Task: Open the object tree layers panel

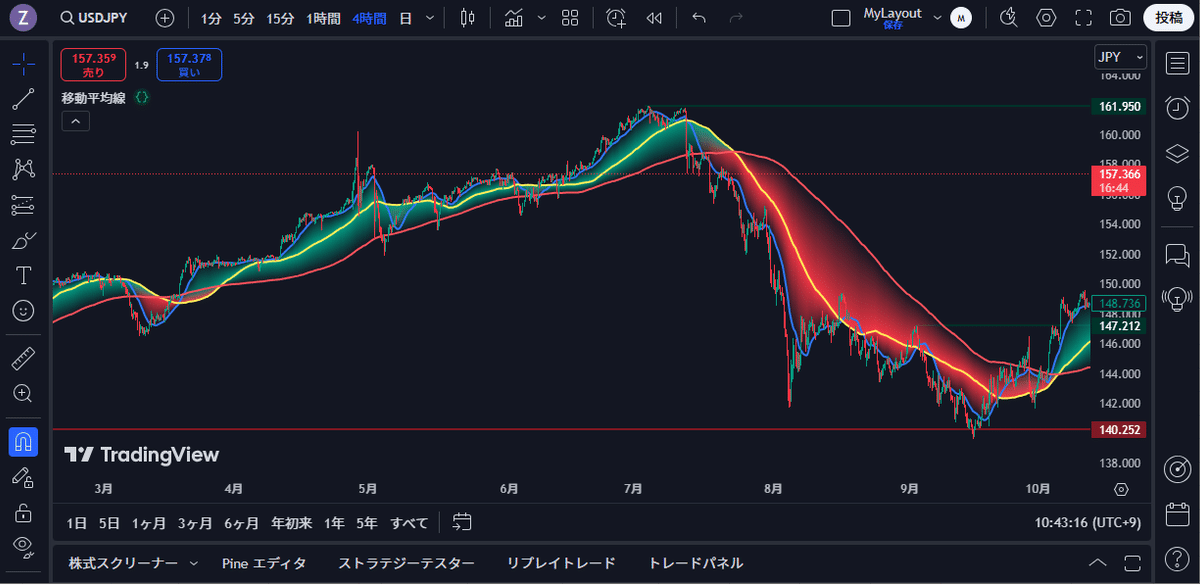Action: (1177, 153)
